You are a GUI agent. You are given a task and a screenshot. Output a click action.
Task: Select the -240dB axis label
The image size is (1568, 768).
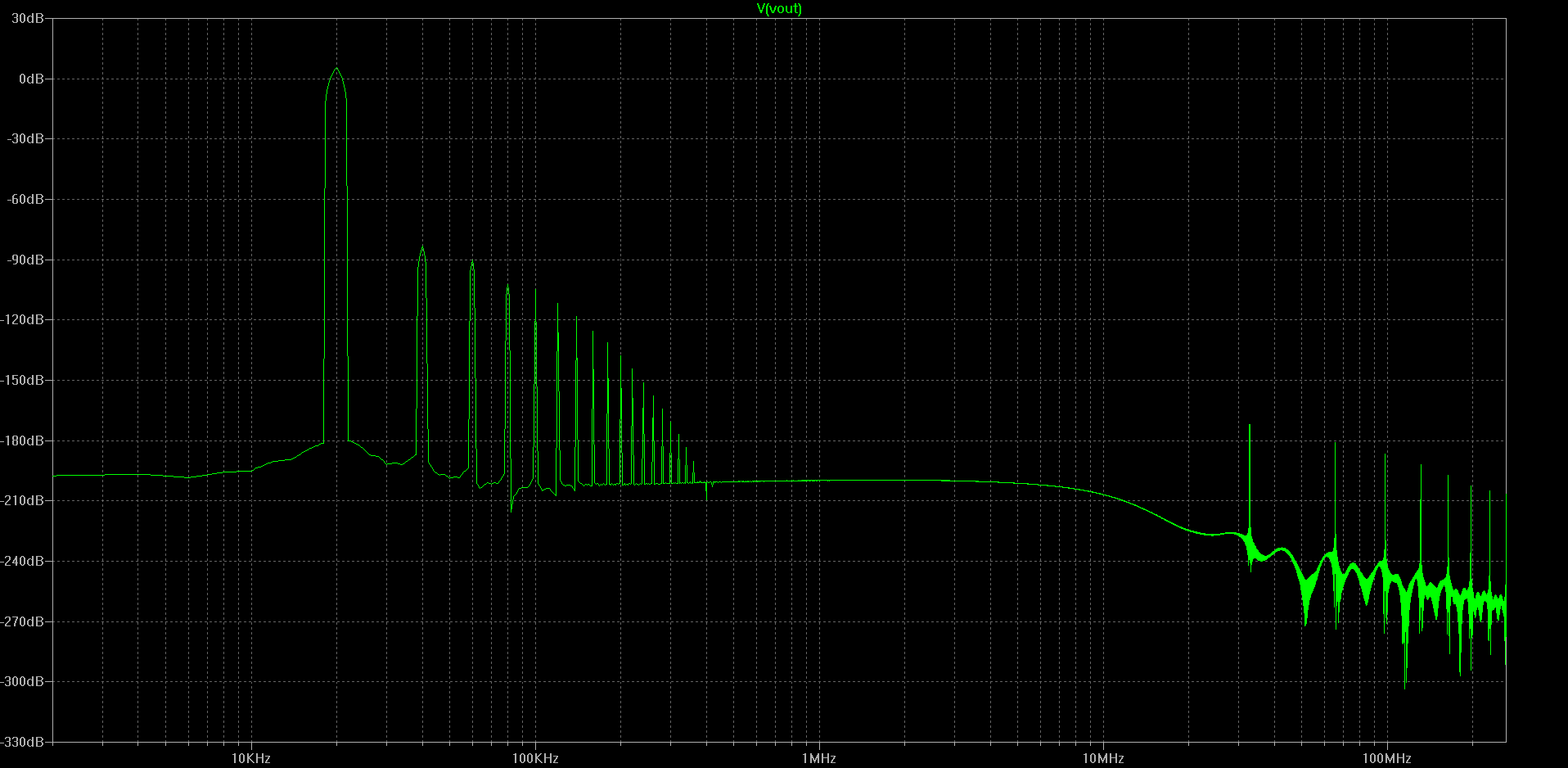22,561
